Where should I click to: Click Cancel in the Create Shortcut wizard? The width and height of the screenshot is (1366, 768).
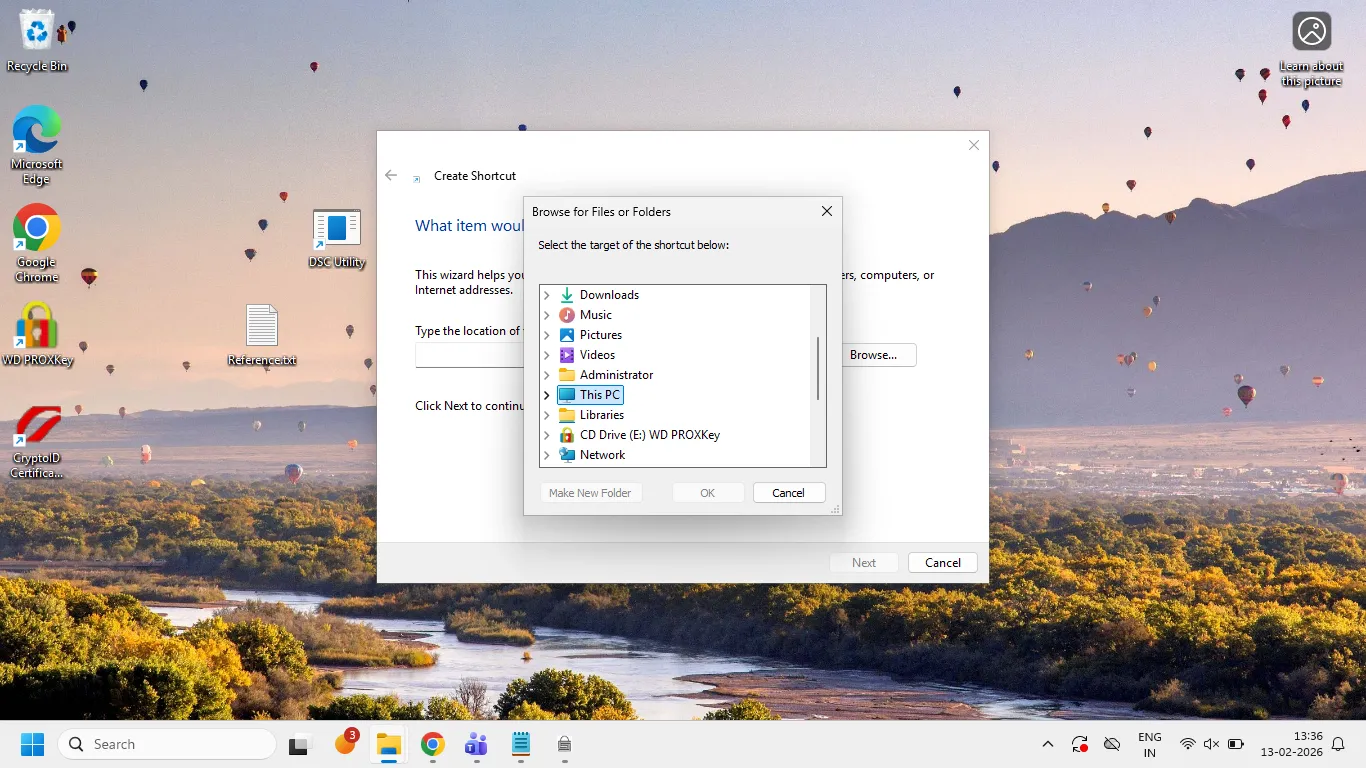coord(943,563)
